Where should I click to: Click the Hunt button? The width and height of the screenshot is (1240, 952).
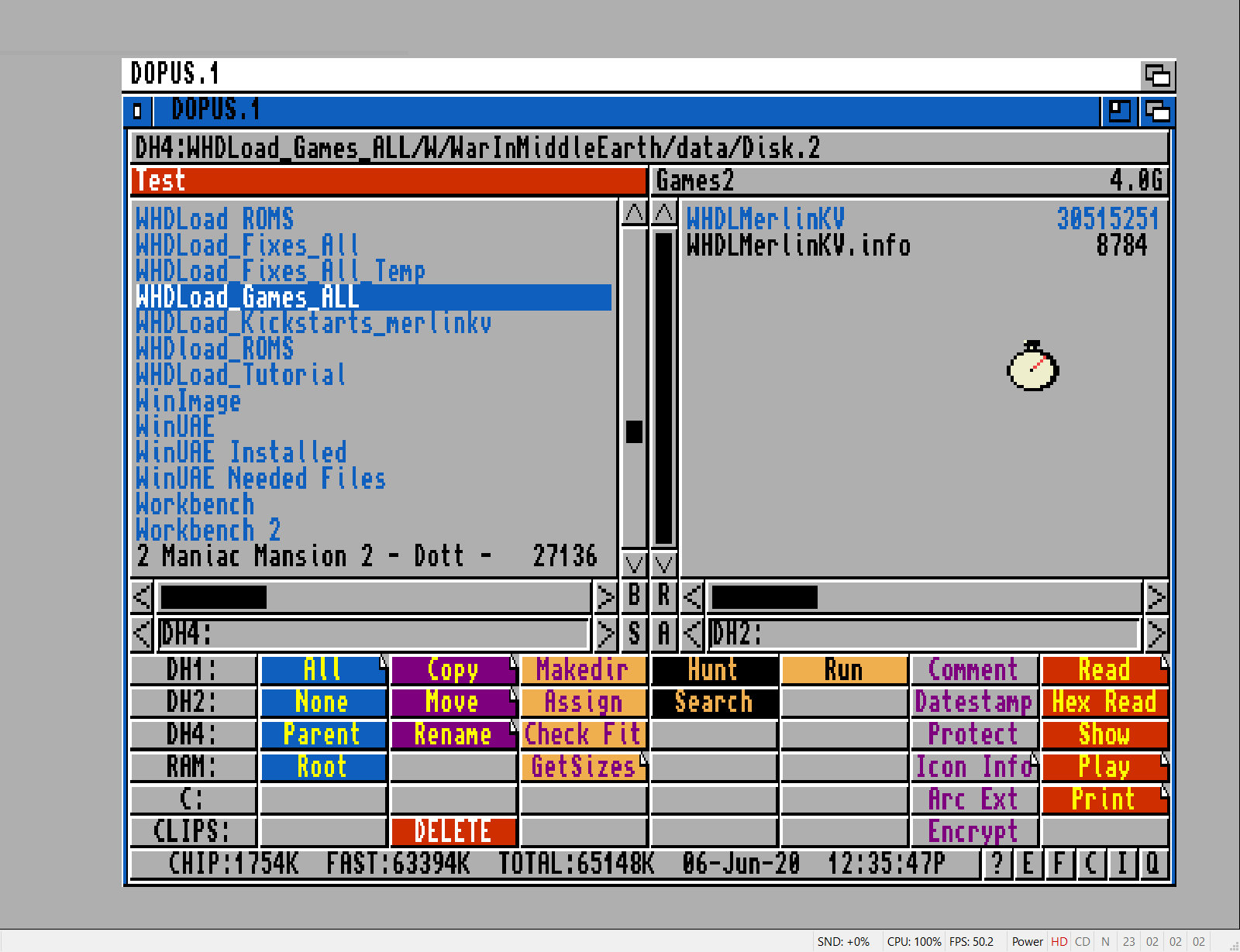click(x=714, y=670)
